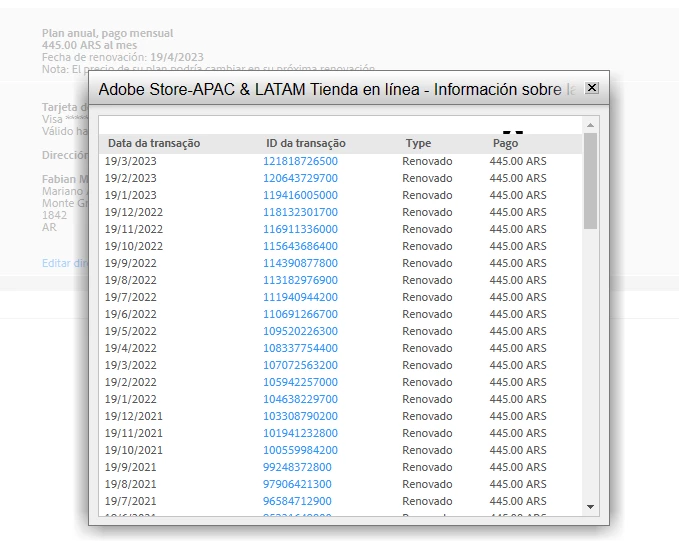
Task: Open transaction 96584712900
Action: [x=297, y=501]
